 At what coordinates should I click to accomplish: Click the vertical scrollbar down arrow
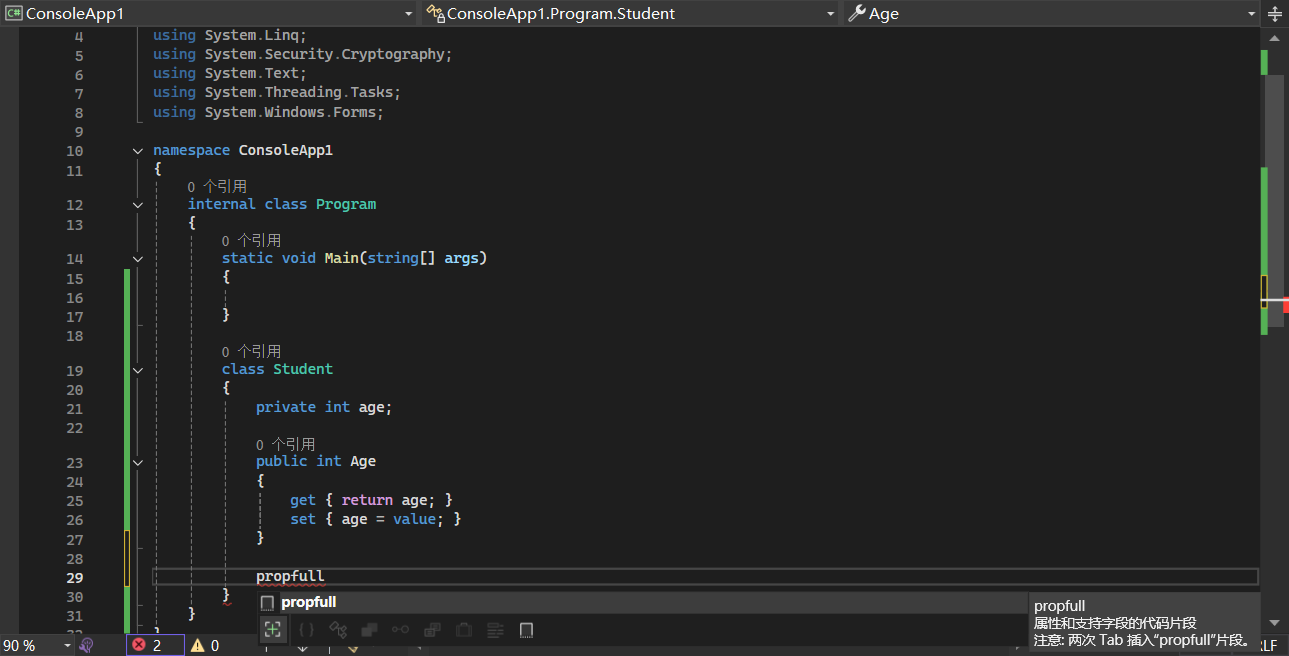tap(1274, 623)
